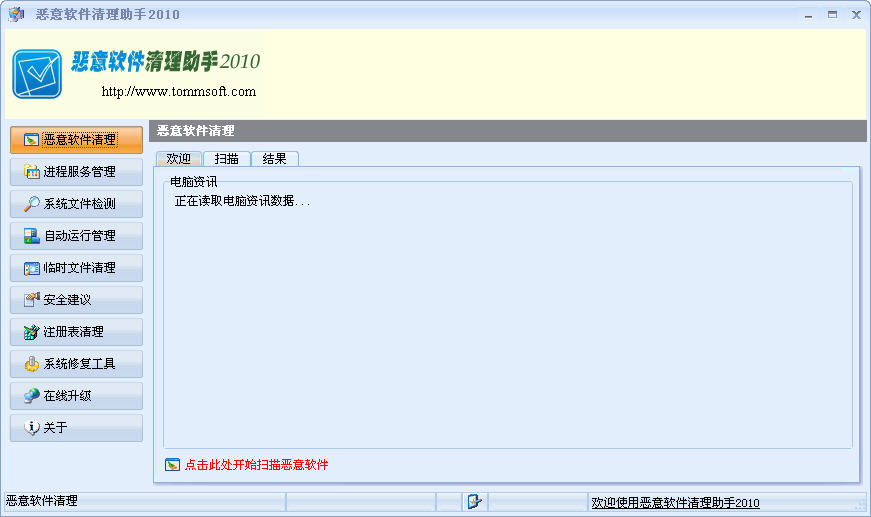Click the 恶意软件清理 sidebar icon
The width and height of the screenshot is (871, 517).
pos(32,140)
